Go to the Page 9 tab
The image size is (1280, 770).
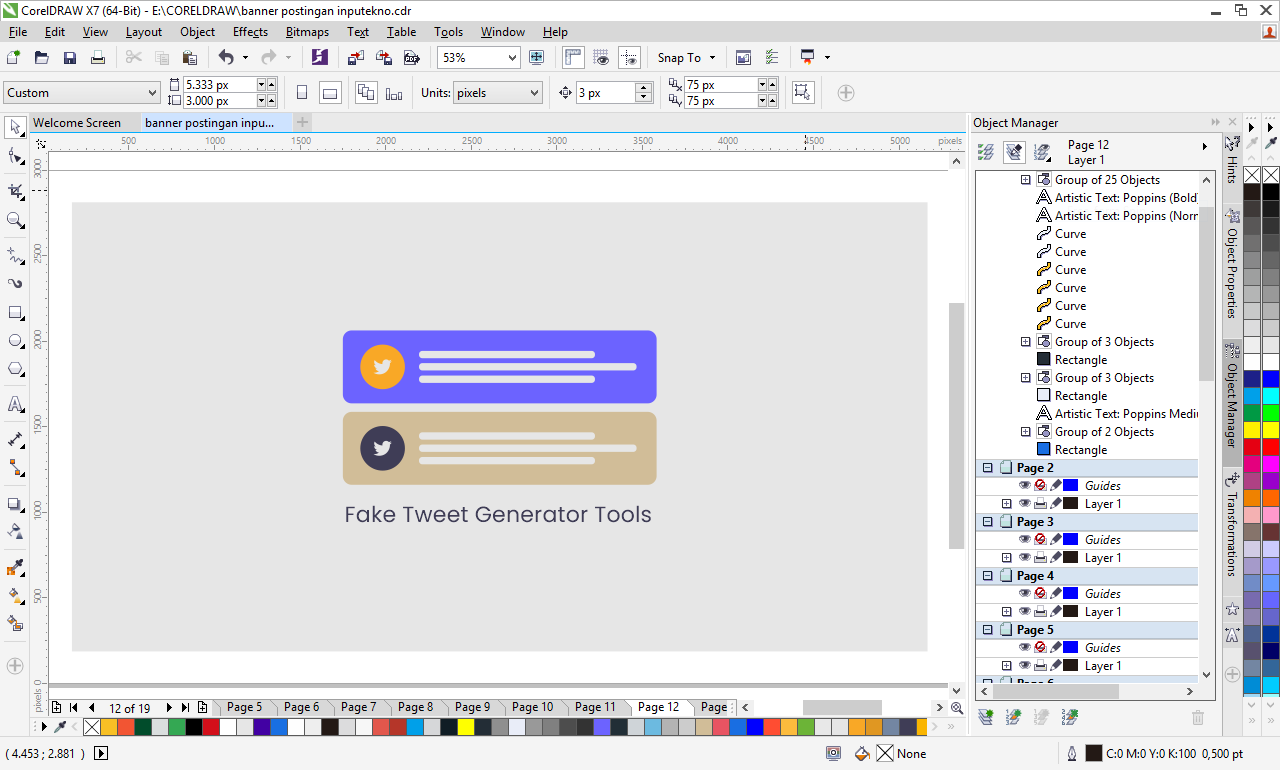(x=473, y=707)
